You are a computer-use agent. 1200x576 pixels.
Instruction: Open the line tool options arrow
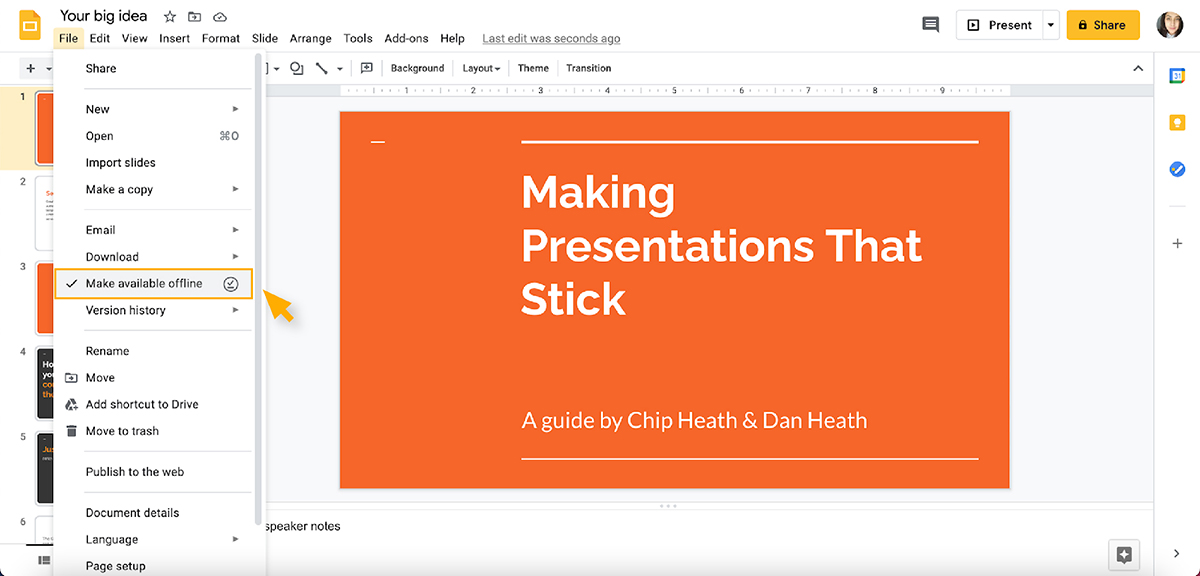click(x=338, y=68)
